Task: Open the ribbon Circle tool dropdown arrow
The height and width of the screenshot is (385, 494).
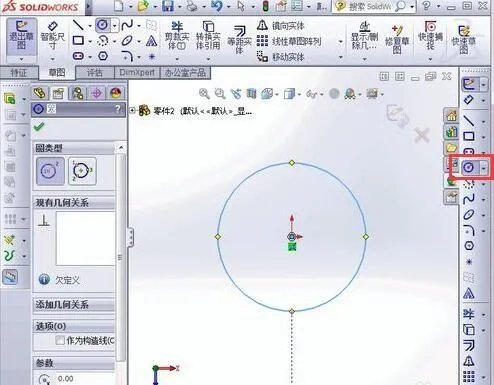Action: (115, 25)
